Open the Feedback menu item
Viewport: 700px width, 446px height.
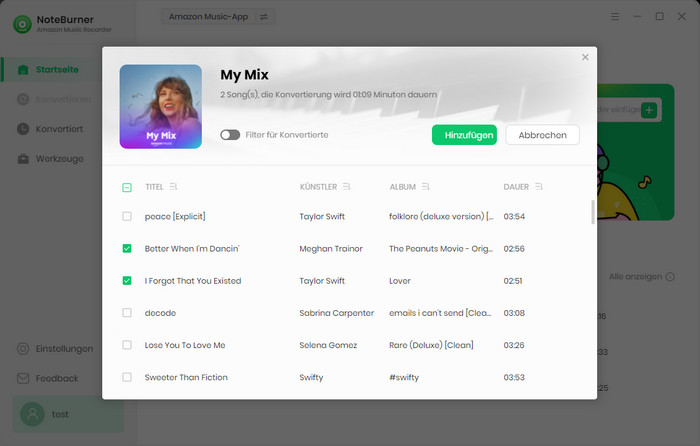pos(57,379)
